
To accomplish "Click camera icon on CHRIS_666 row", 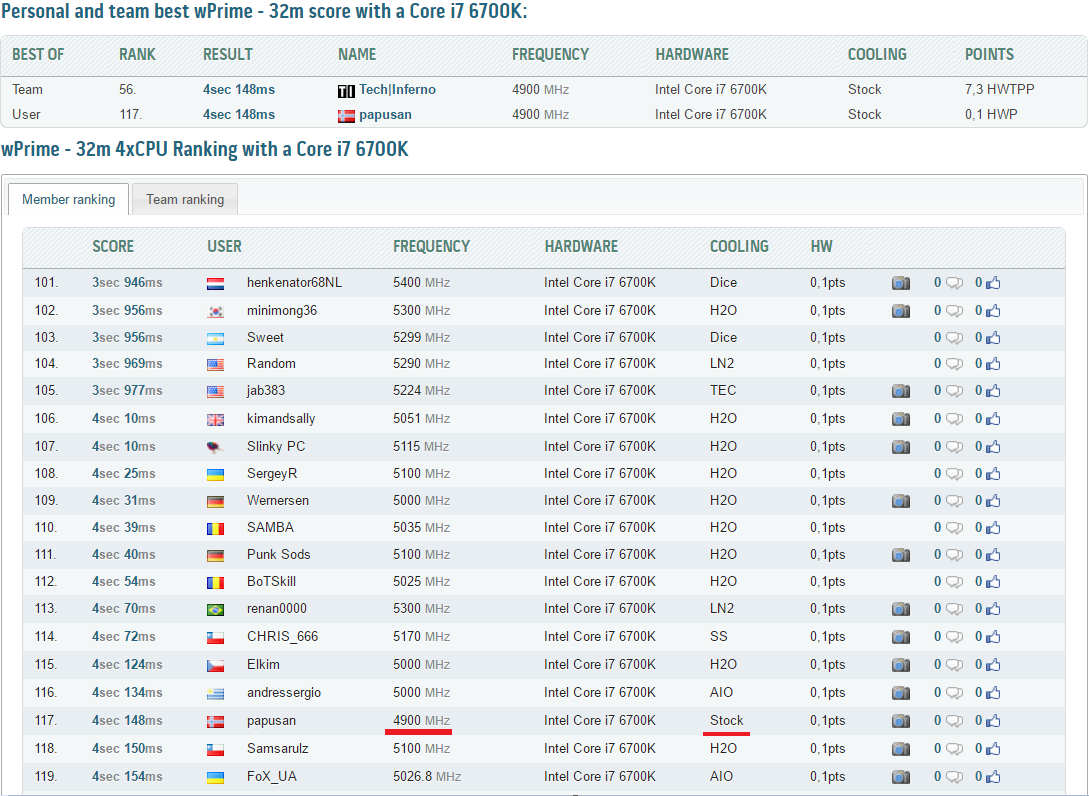I will [901, 637].
